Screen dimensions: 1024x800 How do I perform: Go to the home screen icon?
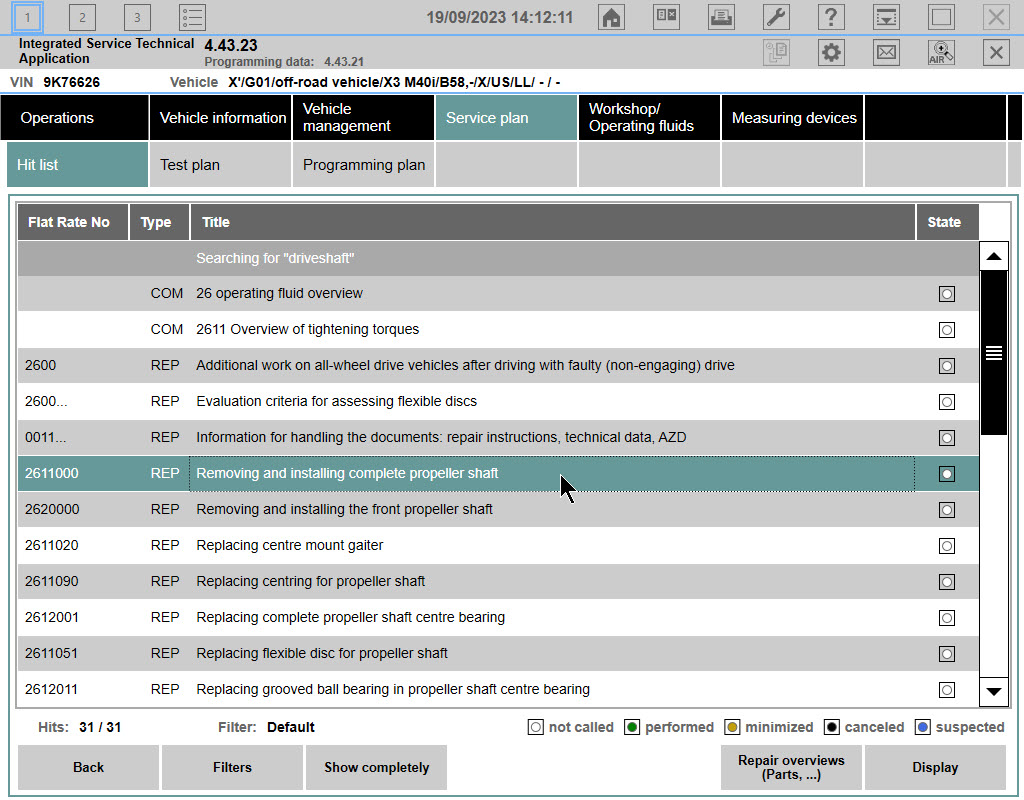coord(611,17)
